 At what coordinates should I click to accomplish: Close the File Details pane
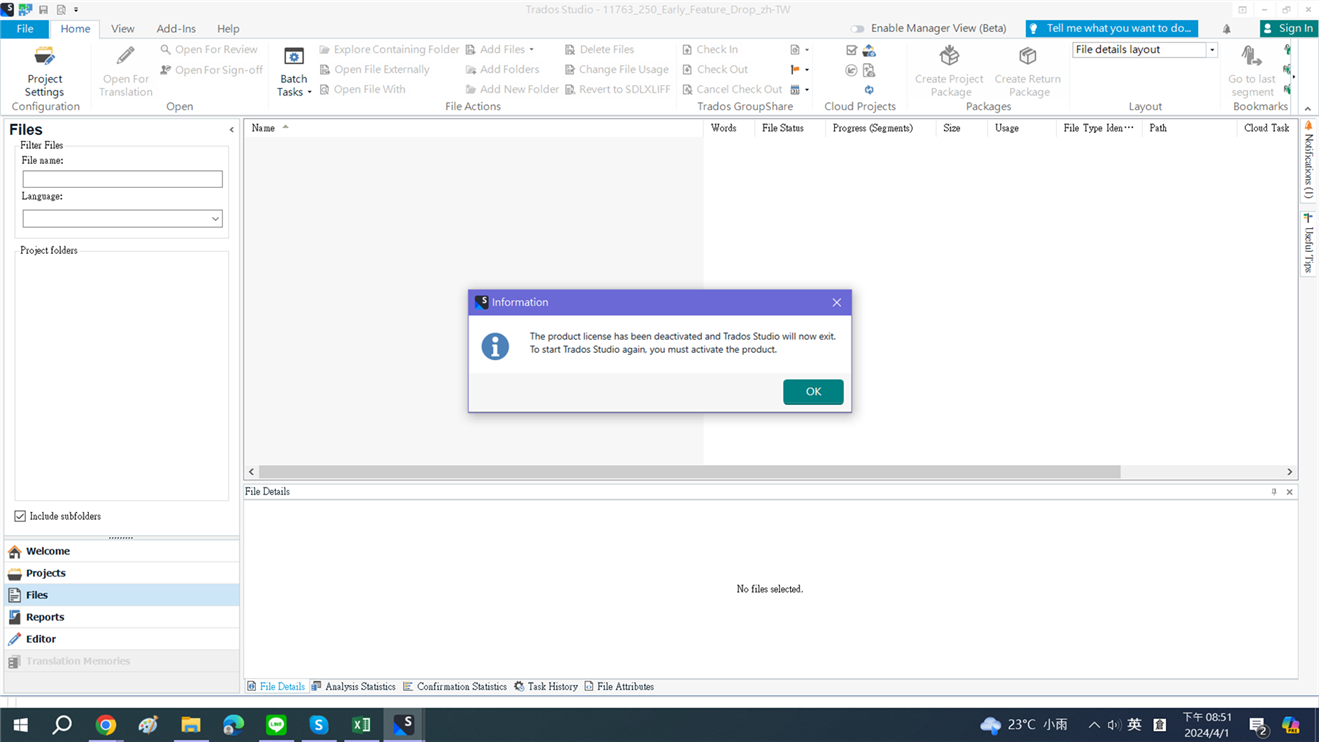click(x=1289, y=492)
